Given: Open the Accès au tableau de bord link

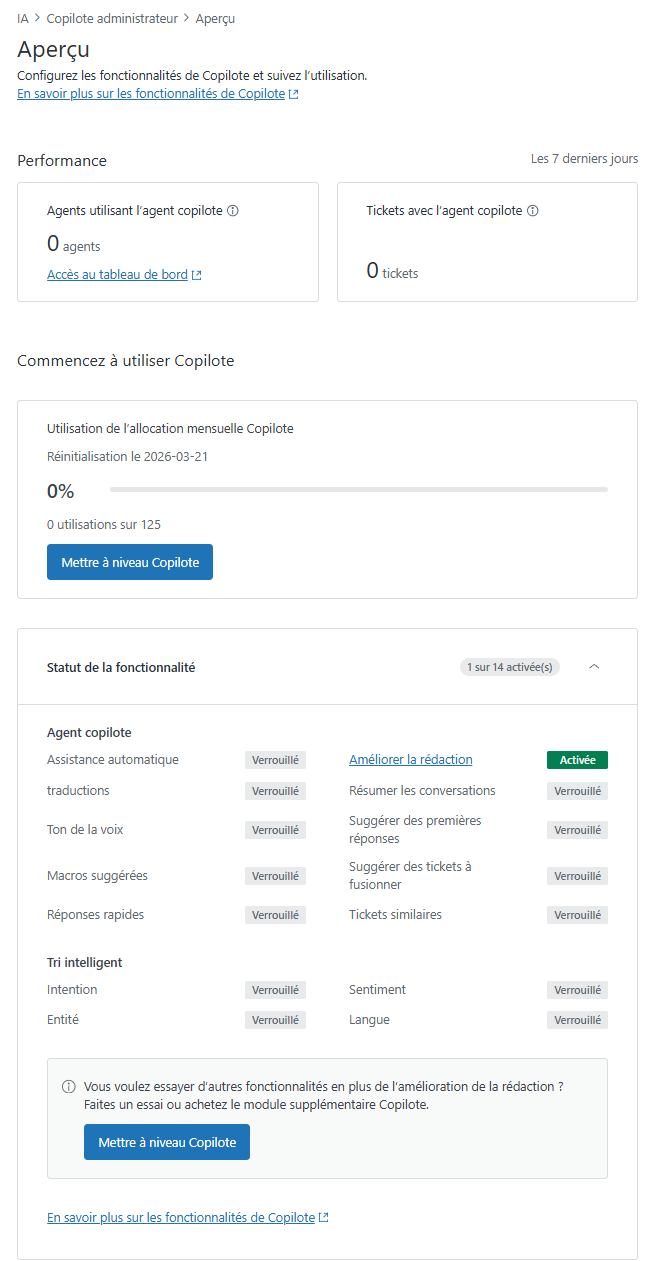Looking at the screenshot, I should tap(124, 275).
